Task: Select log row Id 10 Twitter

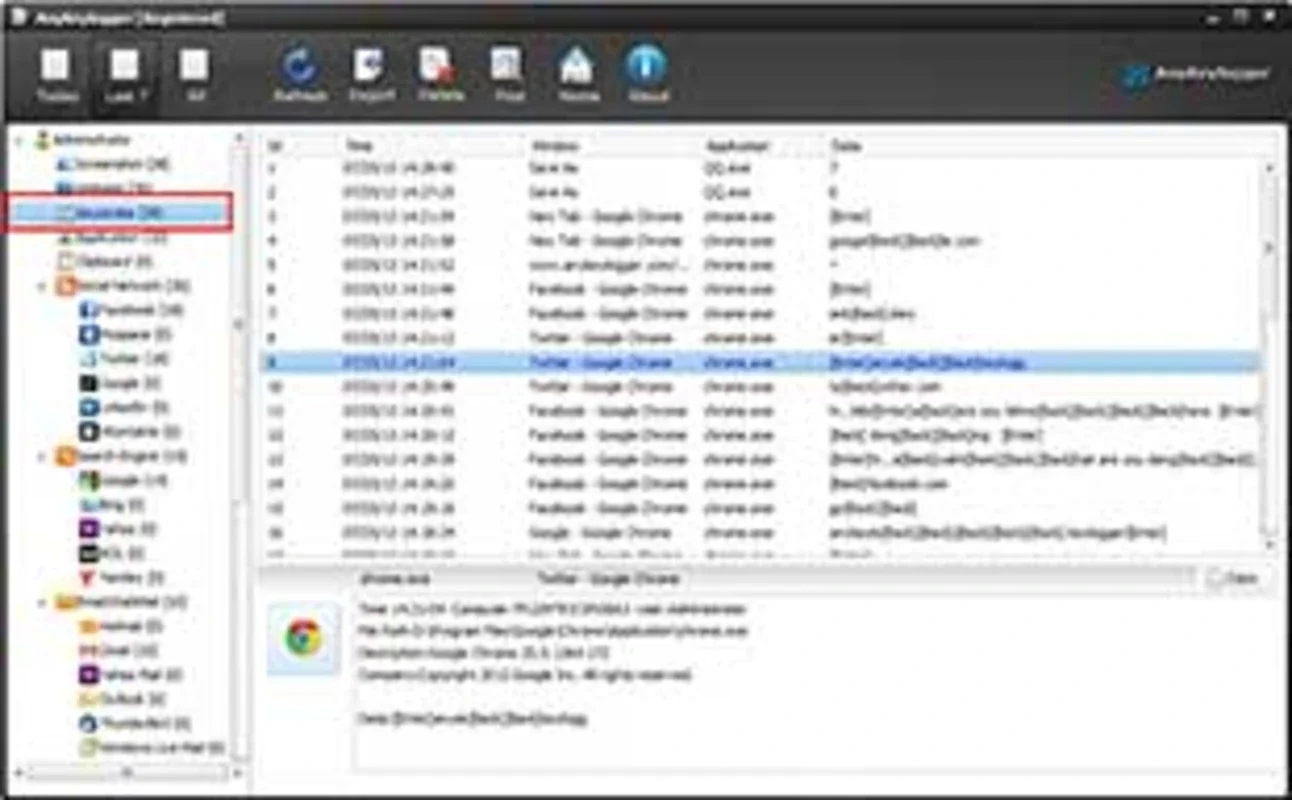Action: (x=760, y=386)
